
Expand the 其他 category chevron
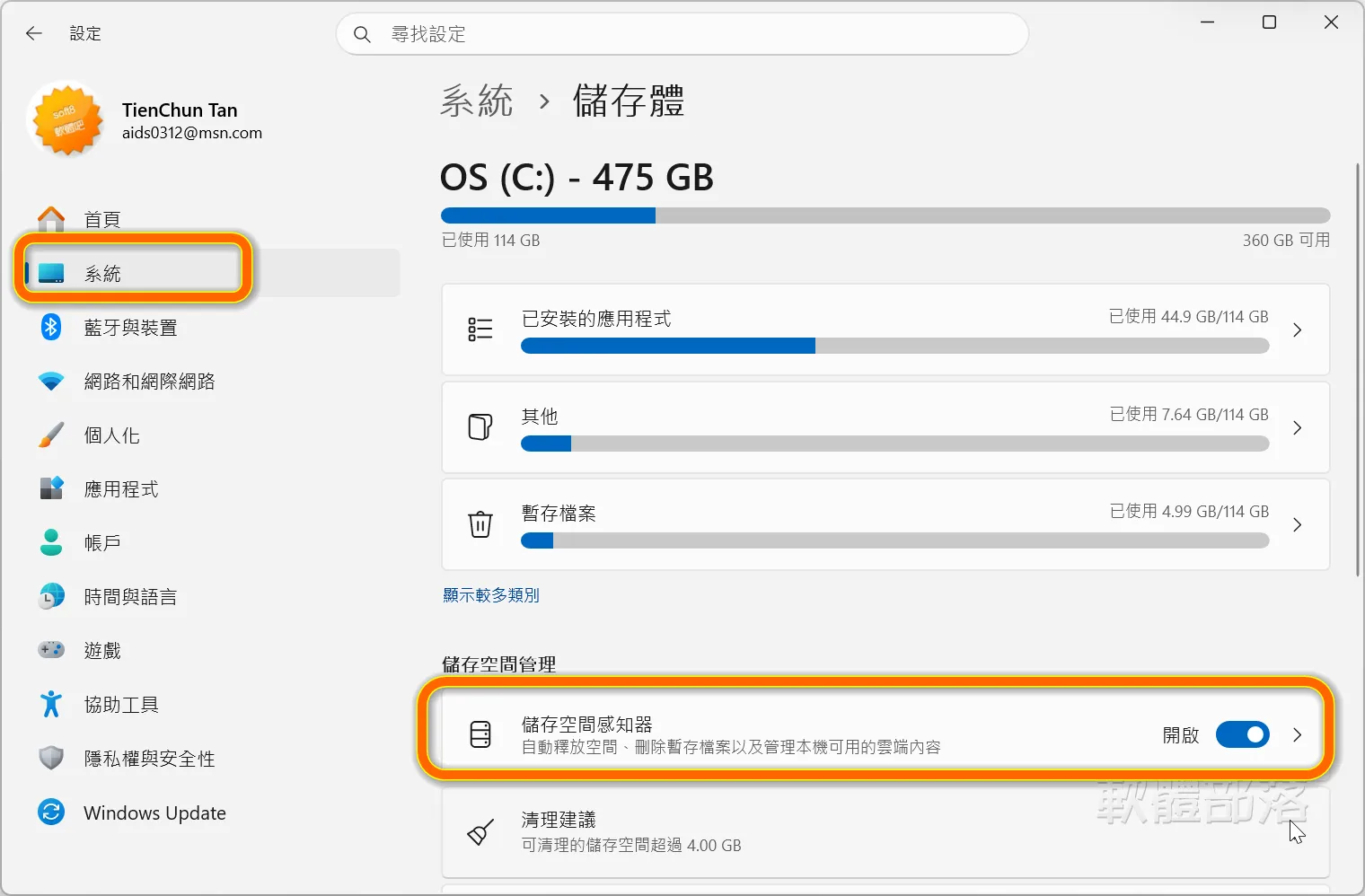[x=1297, y=428]
